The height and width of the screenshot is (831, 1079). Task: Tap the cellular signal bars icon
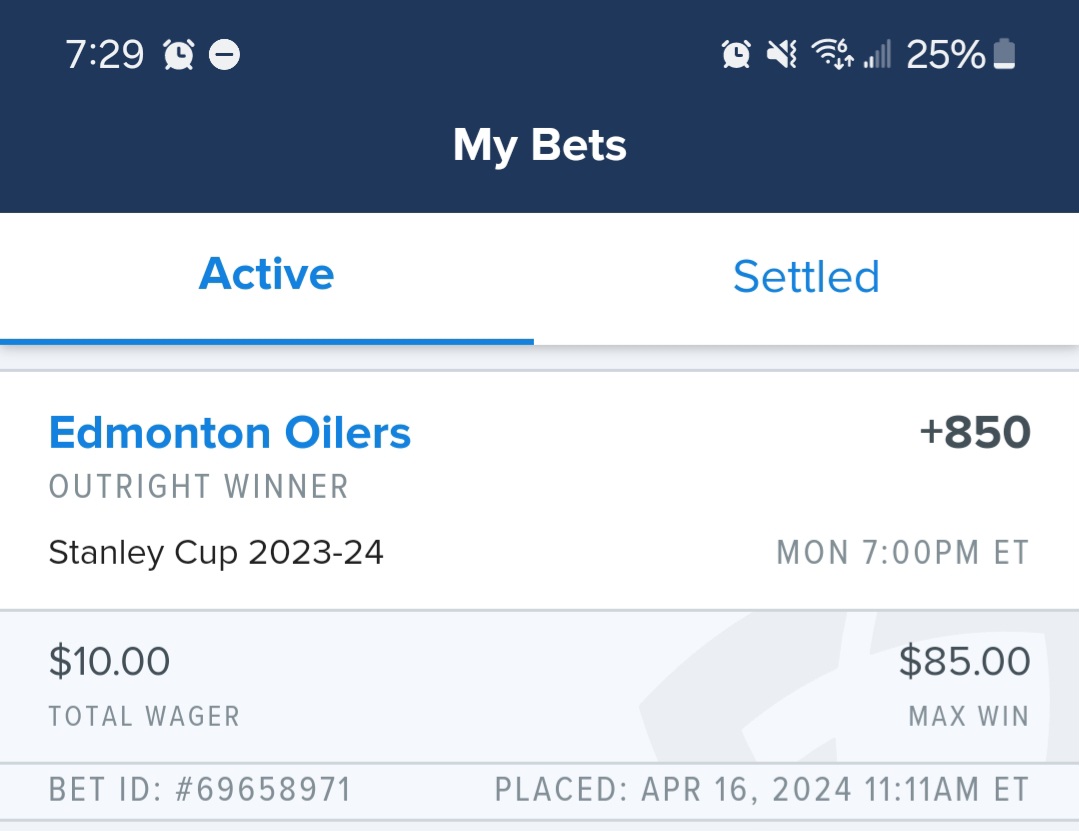877,54
